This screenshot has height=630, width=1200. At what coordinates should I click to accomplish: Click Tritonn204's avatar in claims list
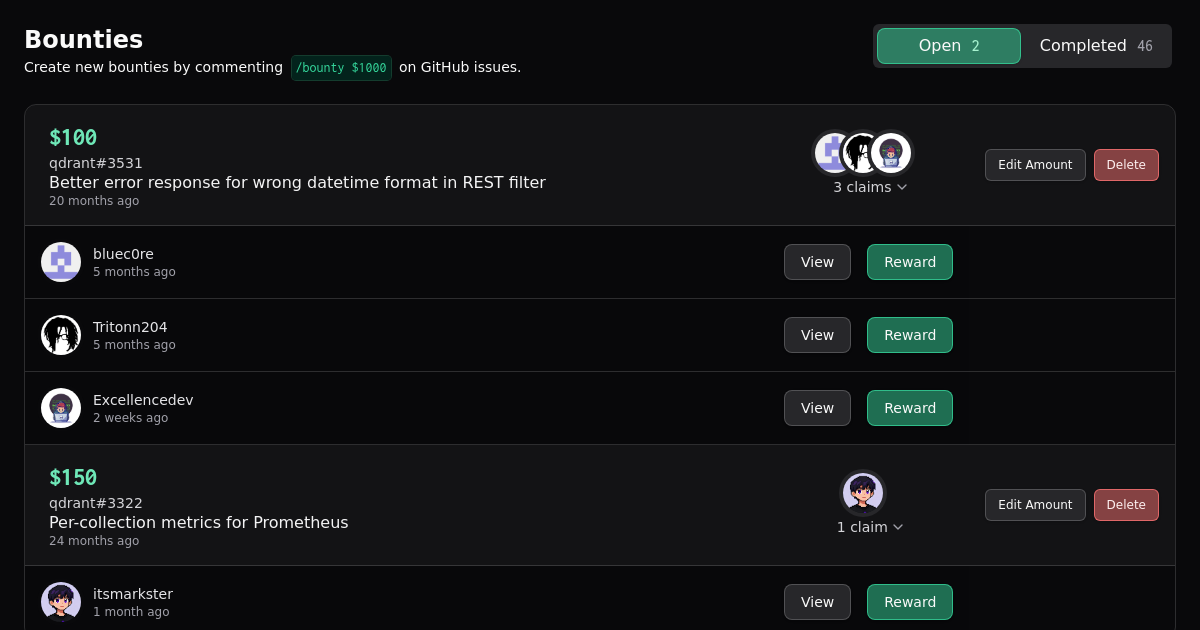point(61,335)
